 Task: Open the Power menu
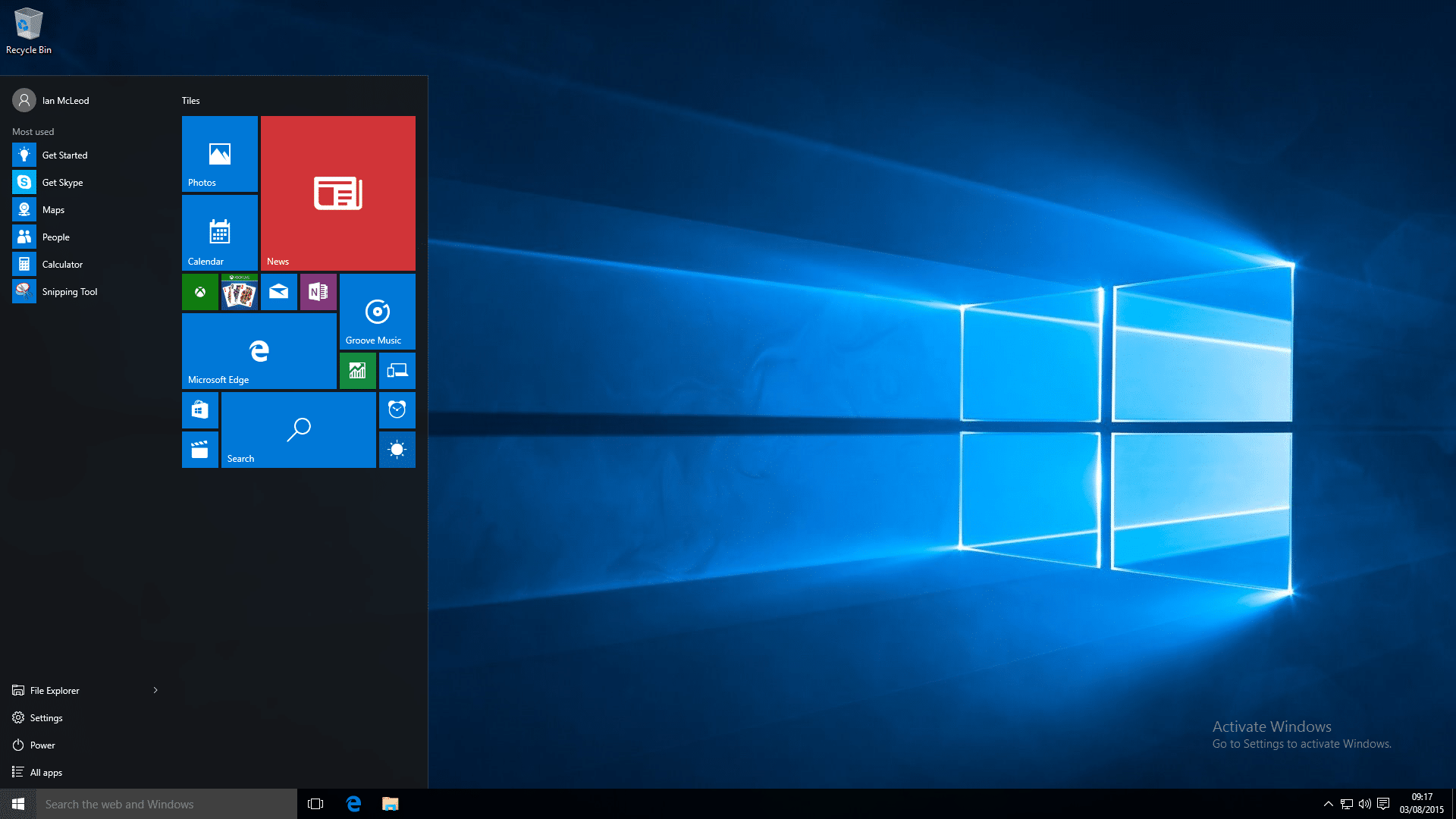tap(42, 745)
